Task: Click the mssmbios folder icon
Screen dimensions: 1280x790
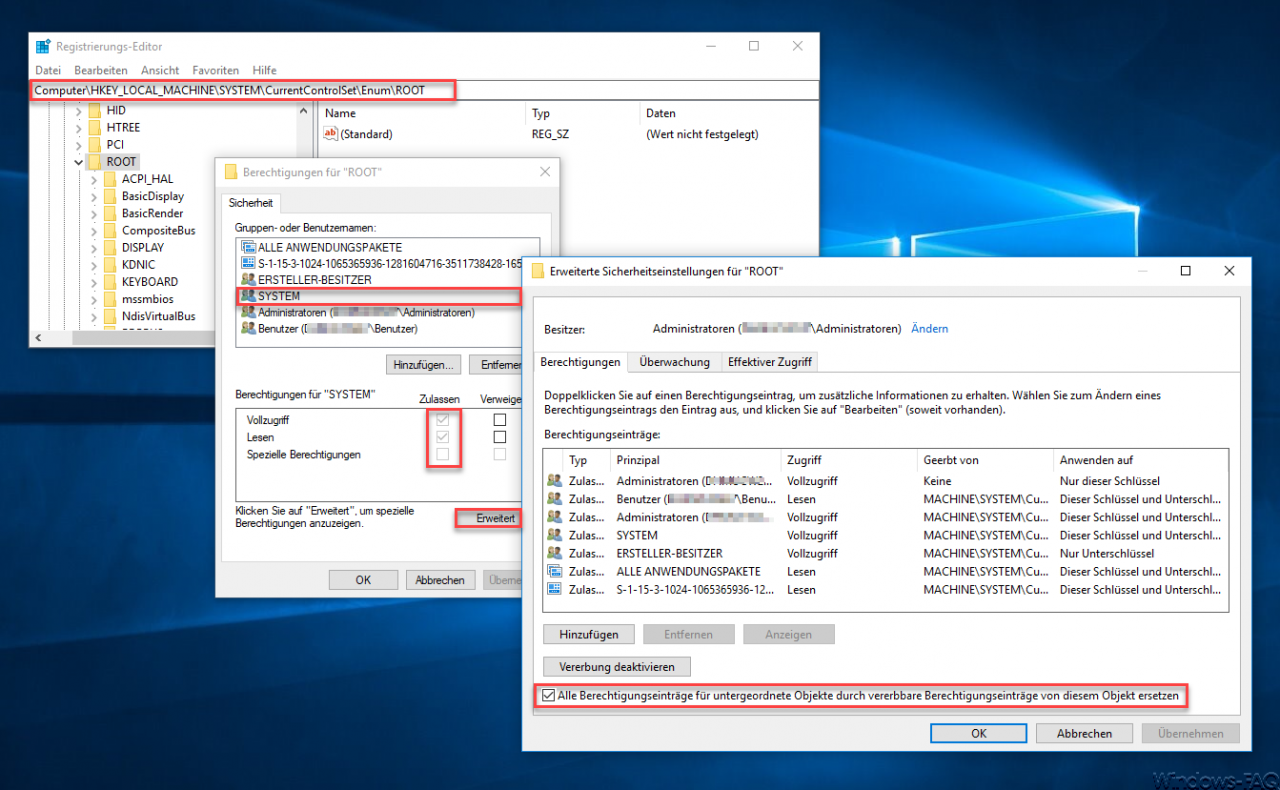Action: (x=110, y=299)
